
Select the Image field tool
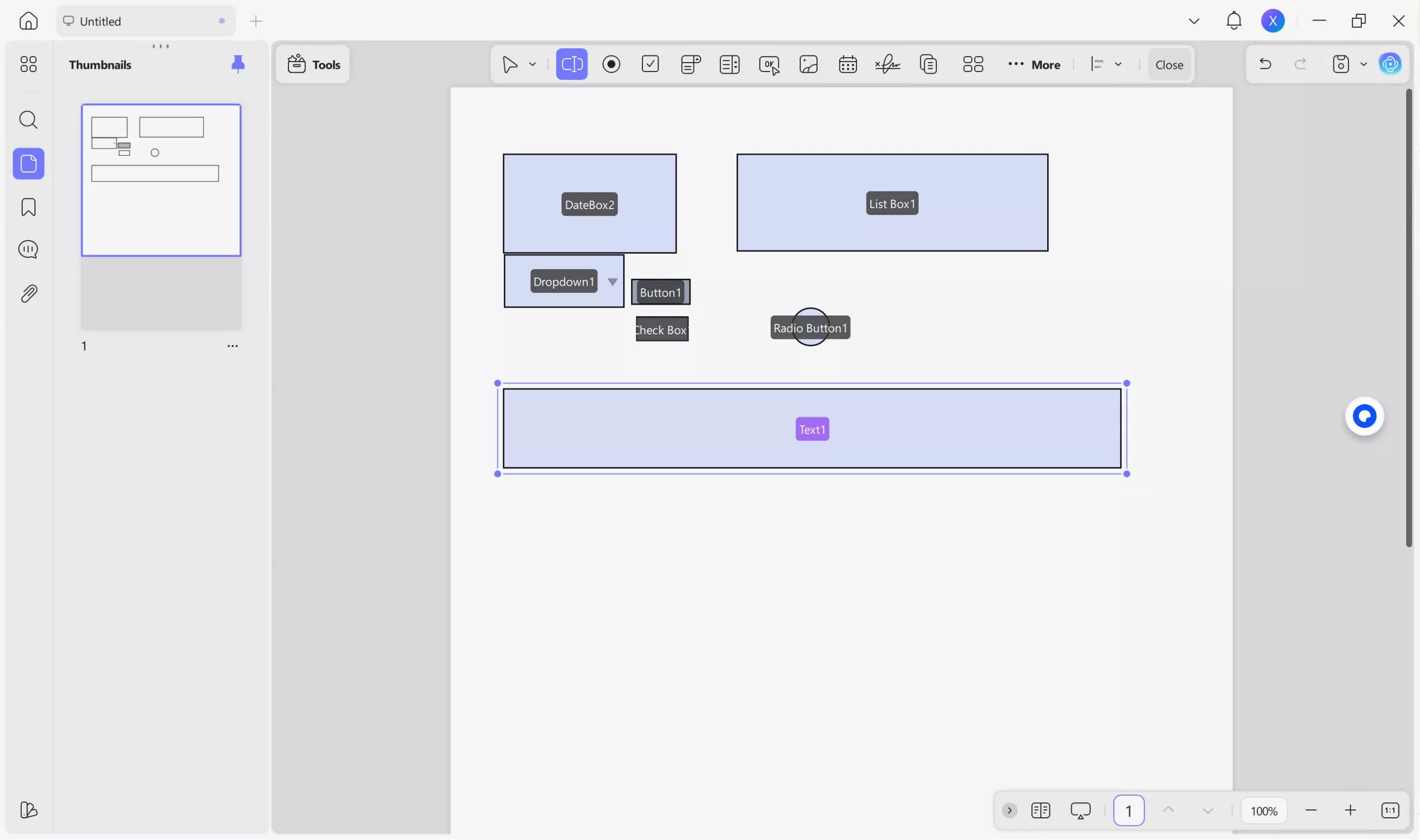point(808,64)
